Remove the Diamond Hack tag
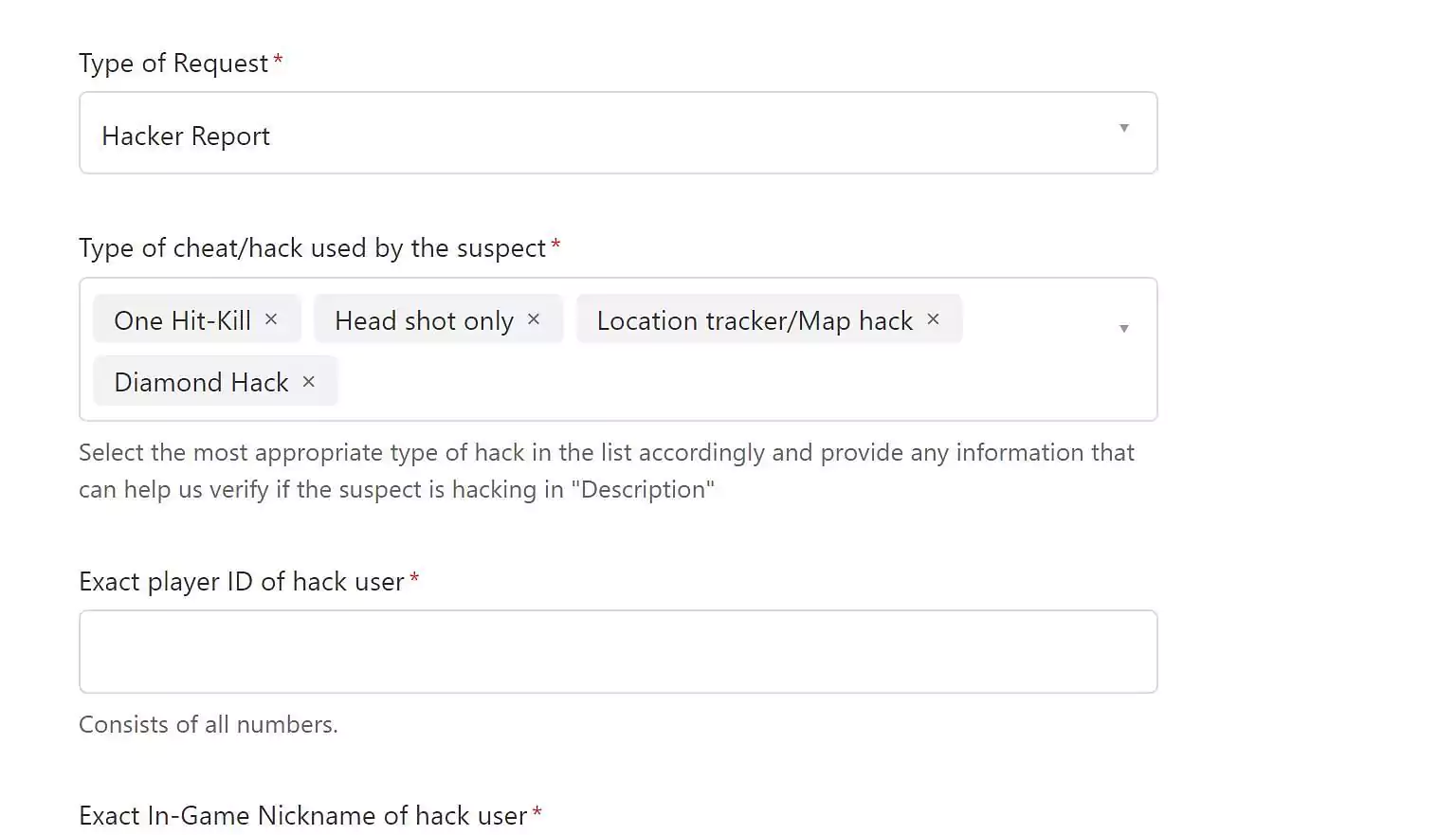This screenshot has height=835, width=1456. click(308, 381)
